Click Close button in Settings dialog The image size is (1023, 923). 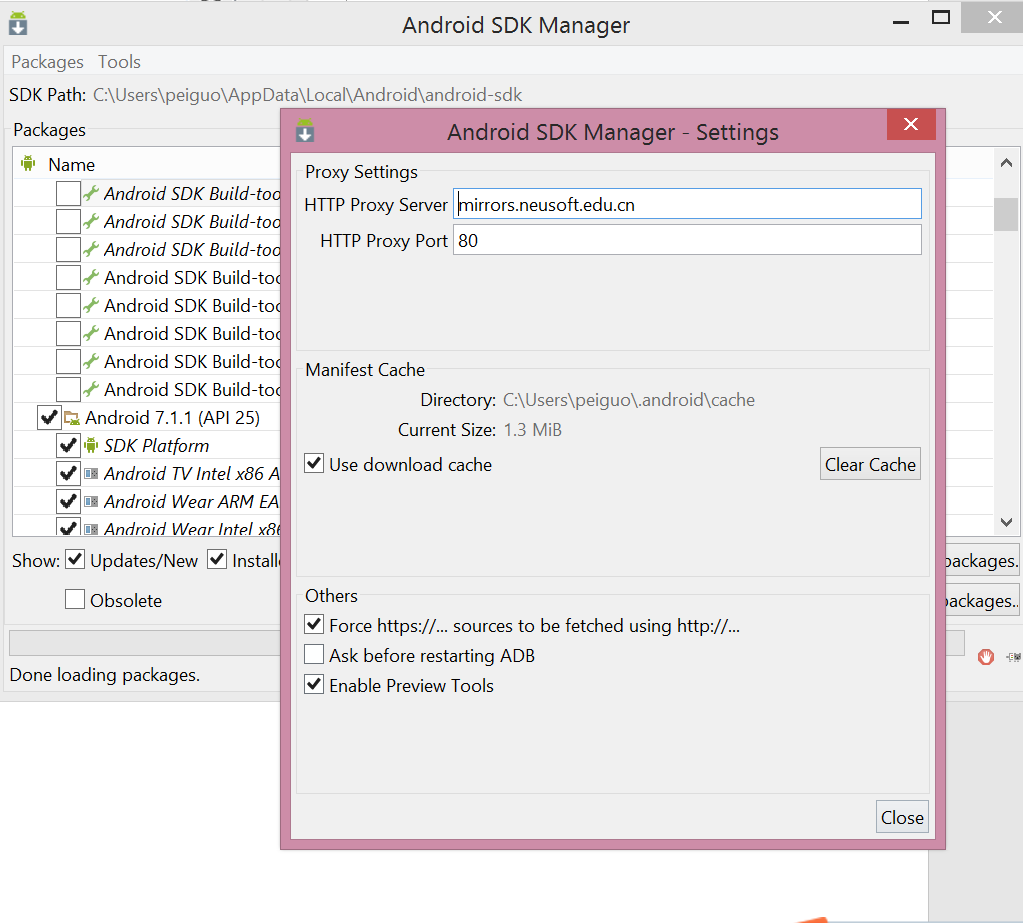click(x=902, y=817)
